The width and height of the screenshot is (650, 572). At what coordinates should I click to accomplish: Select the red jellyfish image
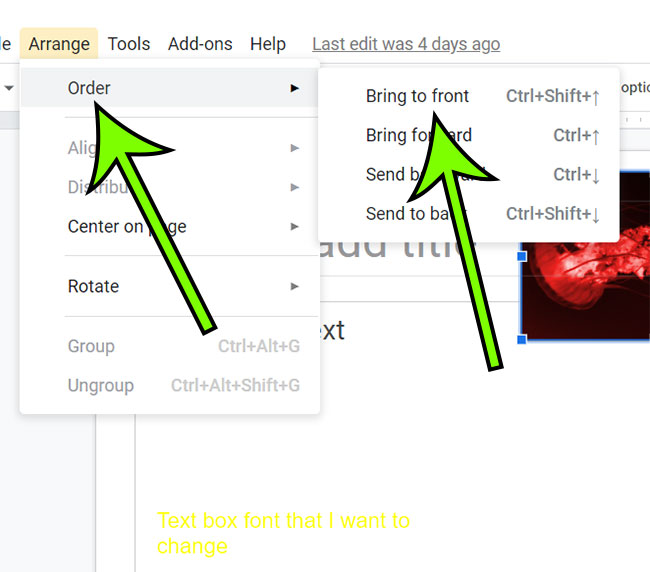[585, 256]
